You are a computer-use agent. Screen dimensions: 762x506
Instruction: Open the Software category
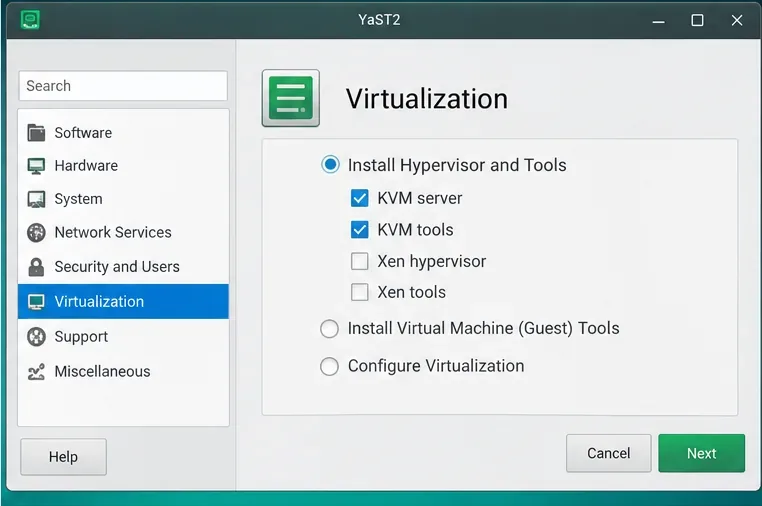pos(123,133)
